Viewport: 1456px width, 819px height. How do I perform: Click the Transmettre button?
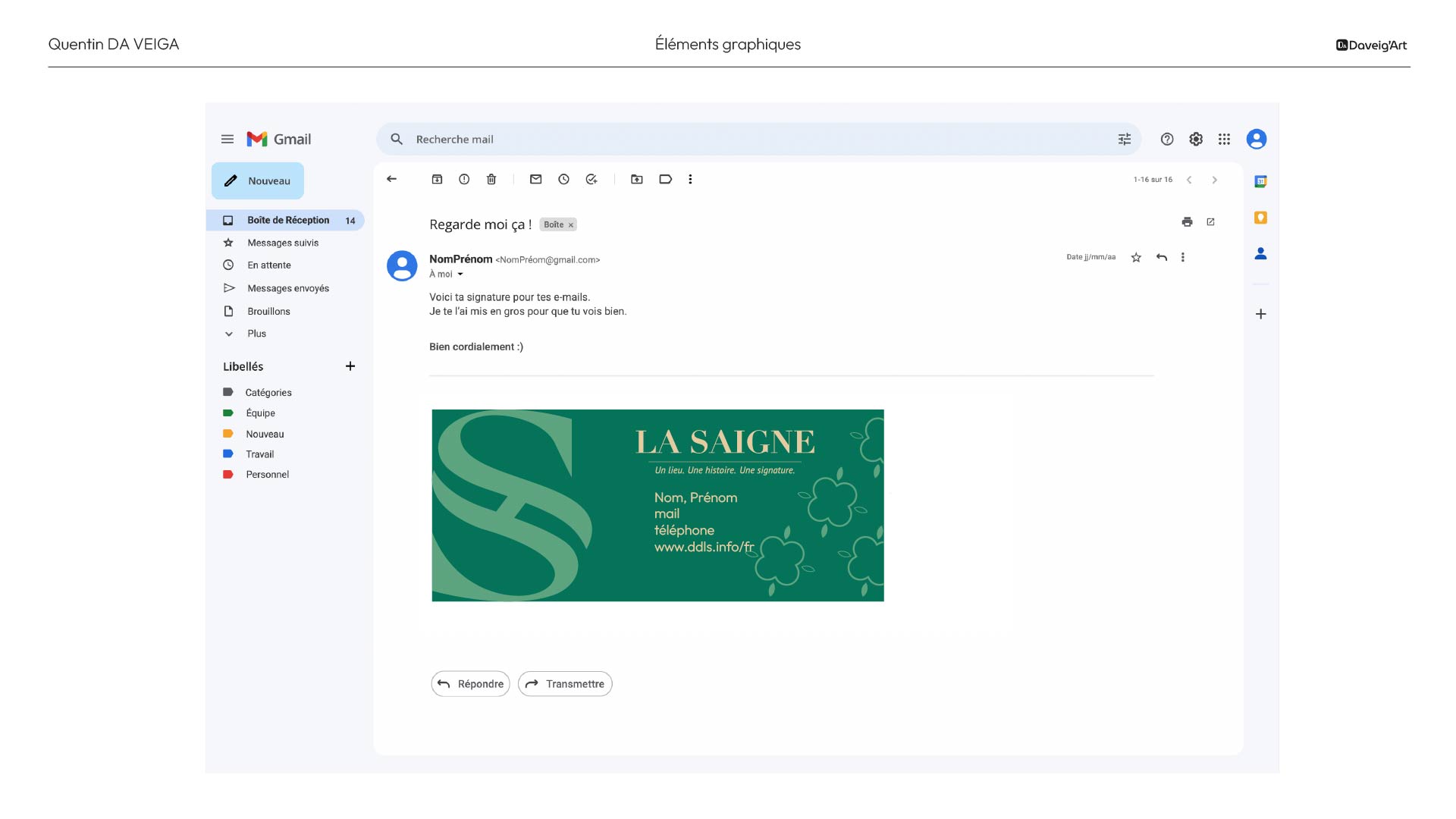pyautogui.click(x=565, y=684)
